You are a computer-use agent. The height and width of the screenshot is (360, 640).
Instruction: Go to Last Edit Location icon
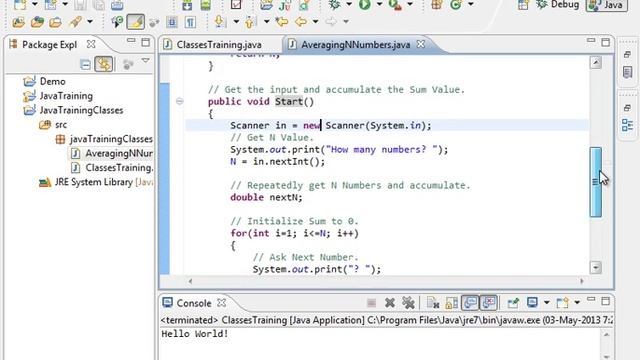click(x=281, y=22)
